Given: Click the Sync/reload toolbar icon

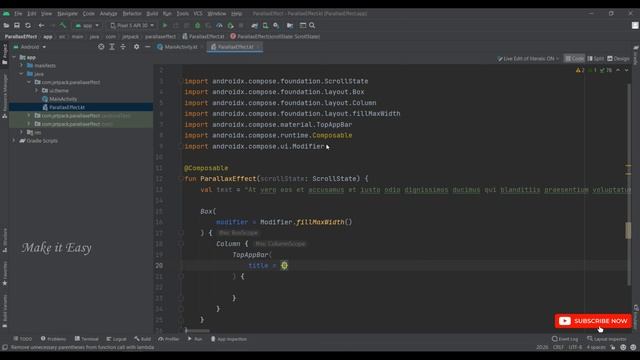Looking at the screenshot, I should tap(28, 25).
